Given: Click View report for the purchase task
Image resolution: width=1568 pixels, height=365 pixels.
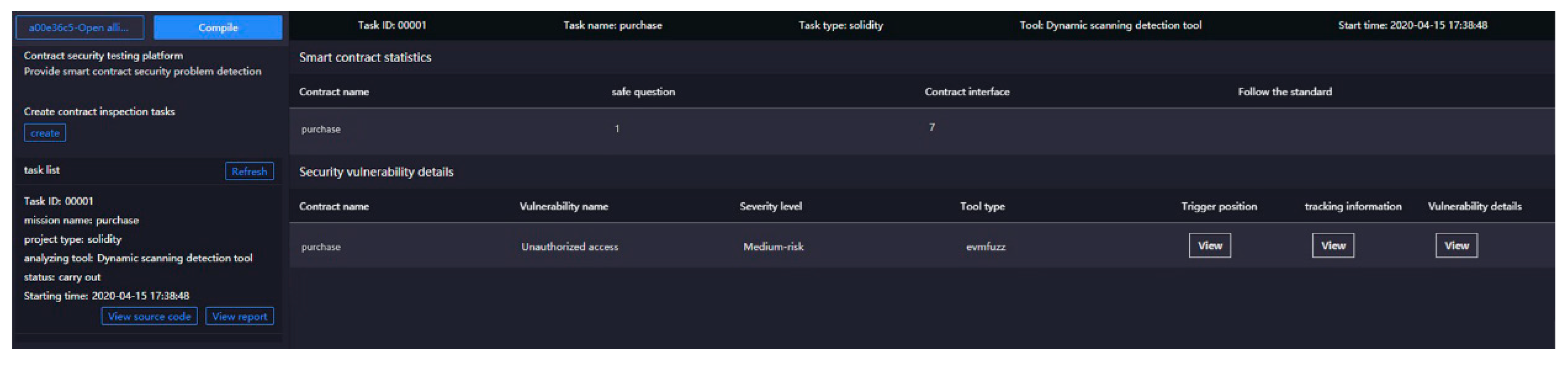Looking at the screenshot, I should [239, 316].
